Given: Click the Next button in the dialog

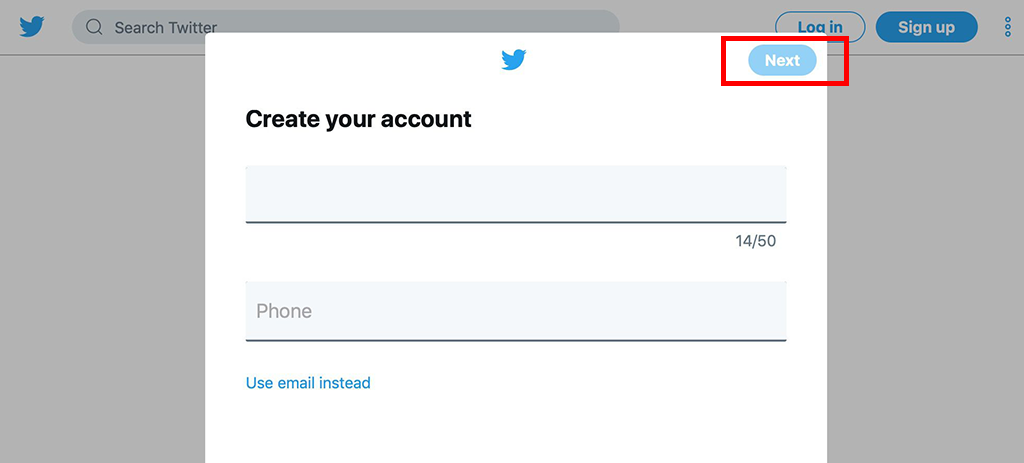Looking at the screenshot, I should 782,60.
